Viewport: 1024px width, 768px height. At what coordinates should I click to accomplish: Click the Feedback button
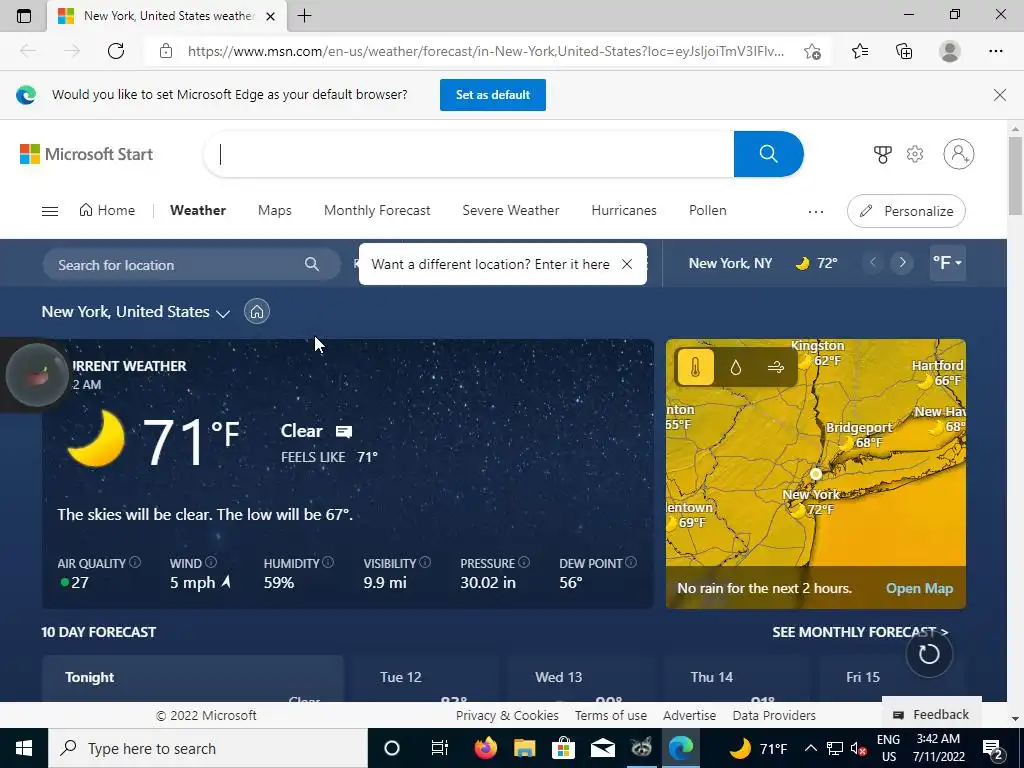coord(932,714)
